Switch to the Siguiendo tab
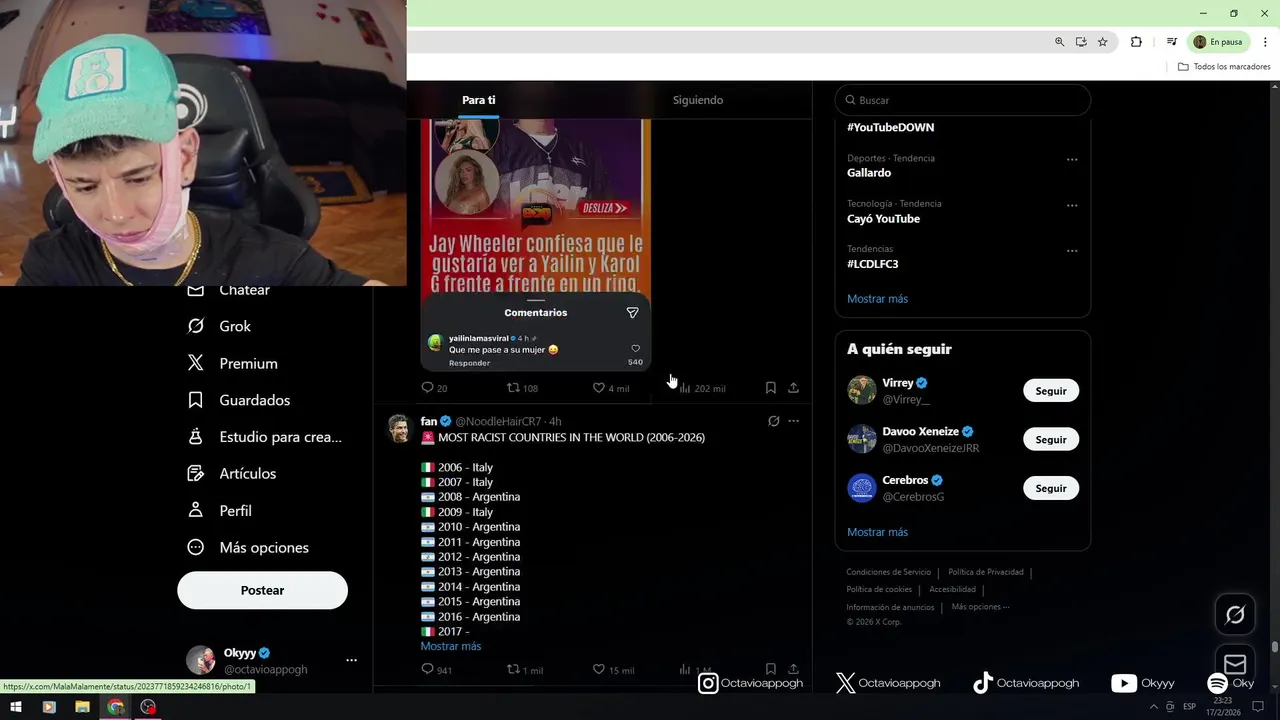Viewport: 1280px width, 720px height. [x=698, y=100]
